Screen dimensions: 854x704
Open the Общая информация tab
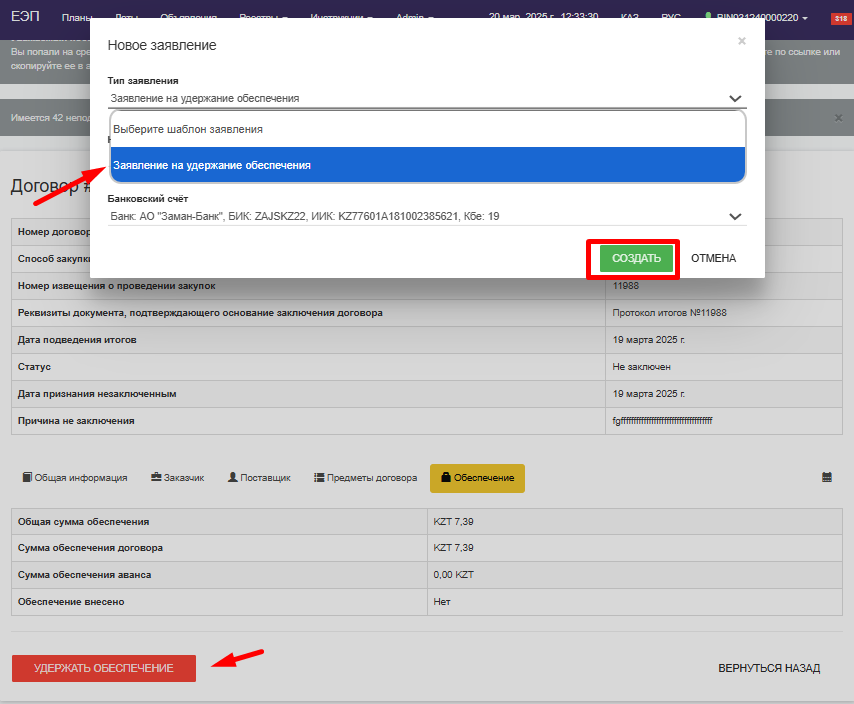tap(75, 478)
